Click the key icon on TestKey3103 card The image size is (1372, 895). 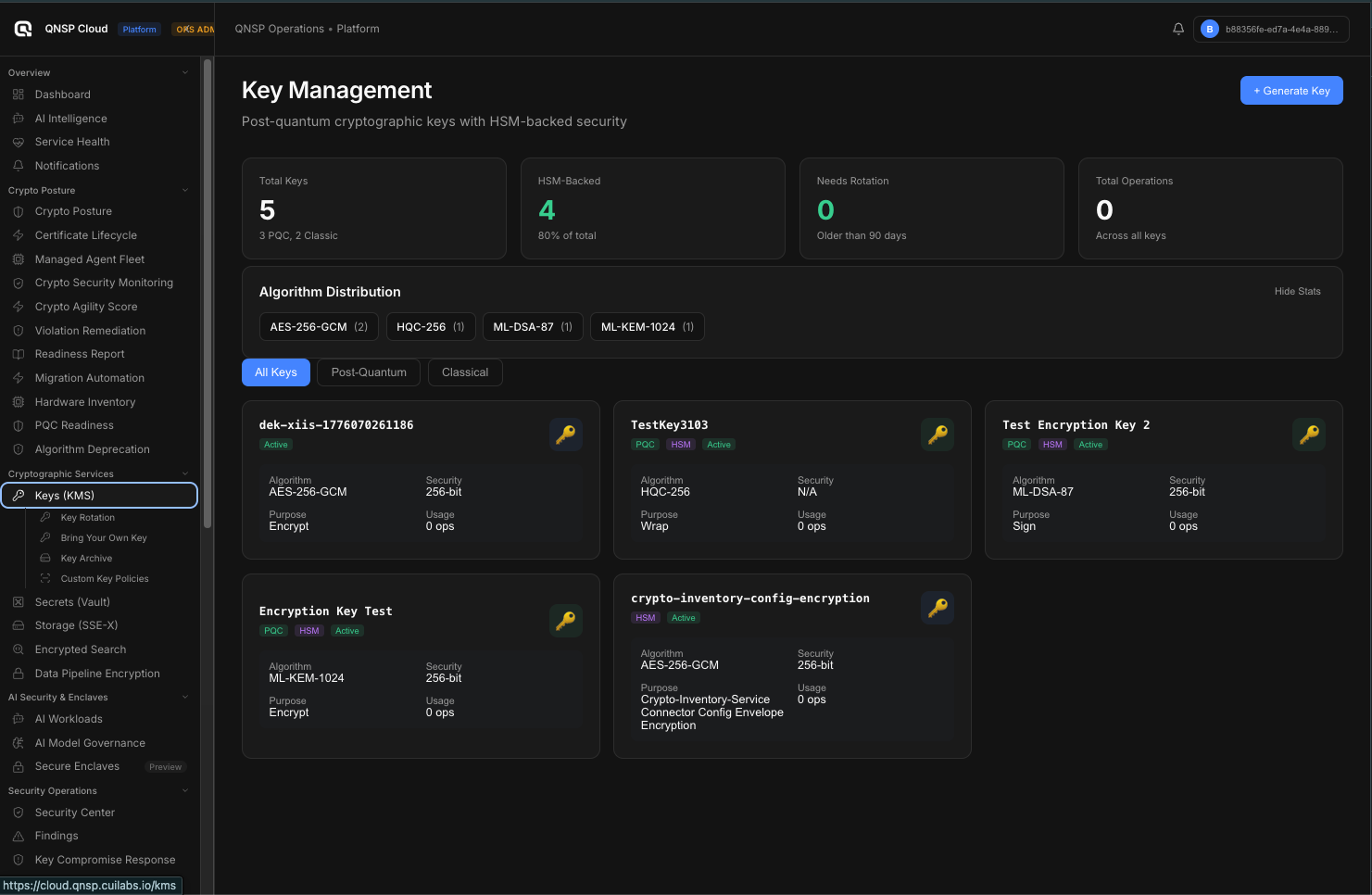pyautogui.click(x=937, y=434)
